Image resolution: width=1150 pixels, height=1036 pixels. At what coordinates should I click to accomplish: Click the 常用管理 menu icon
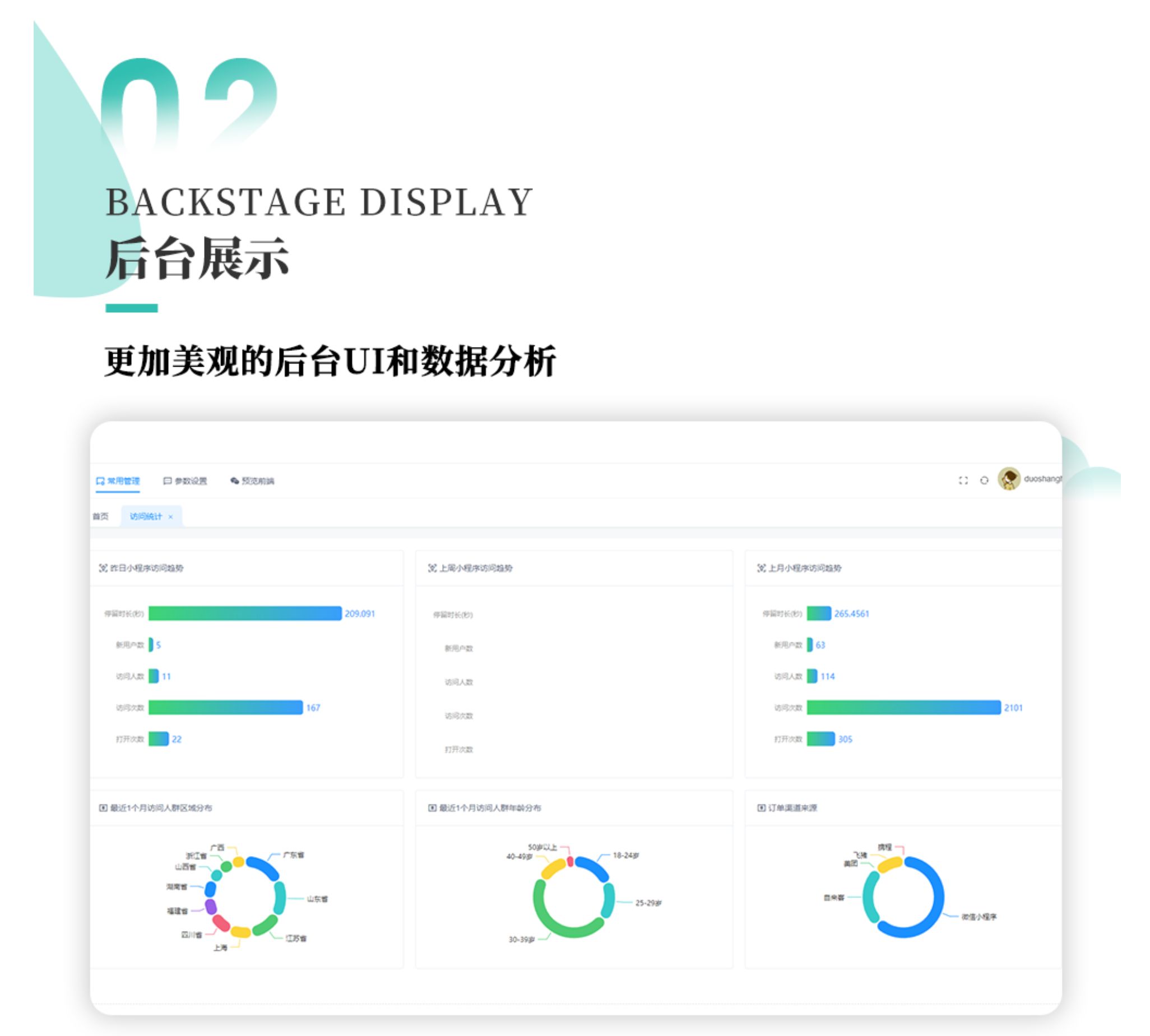100,481
